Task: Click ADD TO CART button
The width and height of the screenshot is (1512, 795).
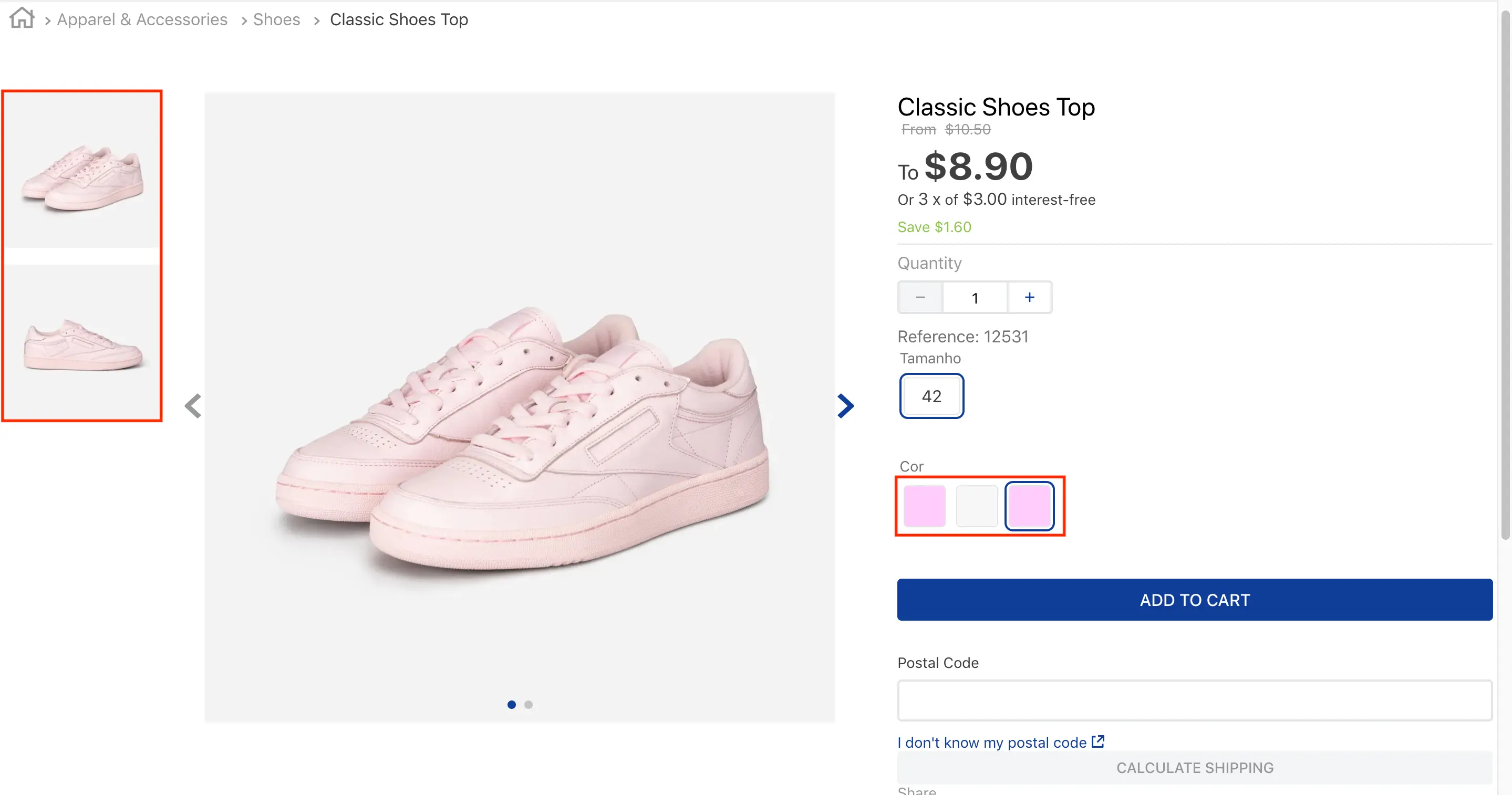Action: (x=1195, y=600)
